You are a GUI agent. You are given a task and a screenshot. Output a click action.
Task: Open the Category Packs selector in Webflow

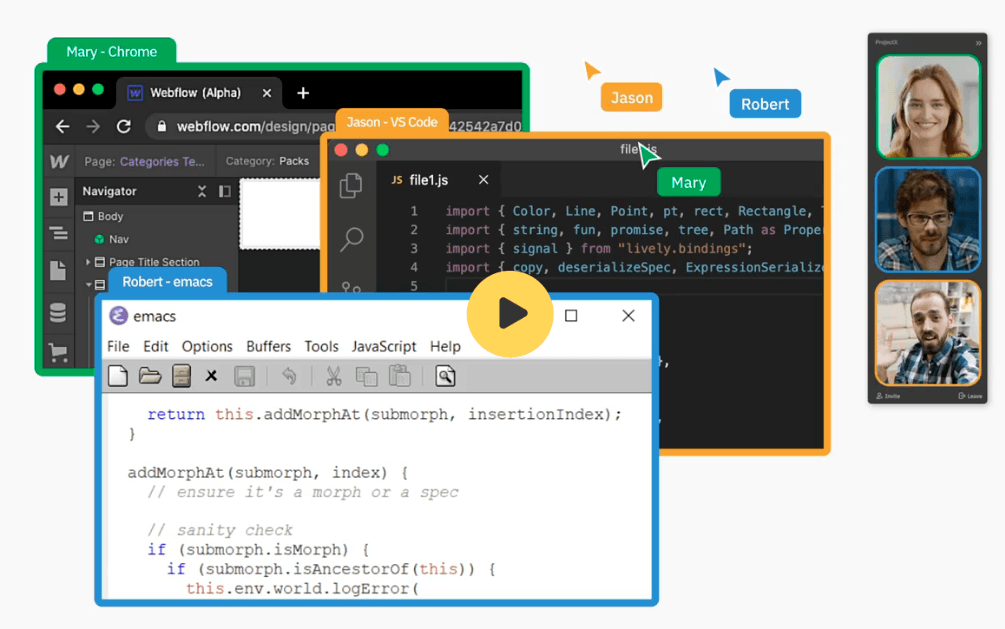pyautogui.click(x=267, y=161)
